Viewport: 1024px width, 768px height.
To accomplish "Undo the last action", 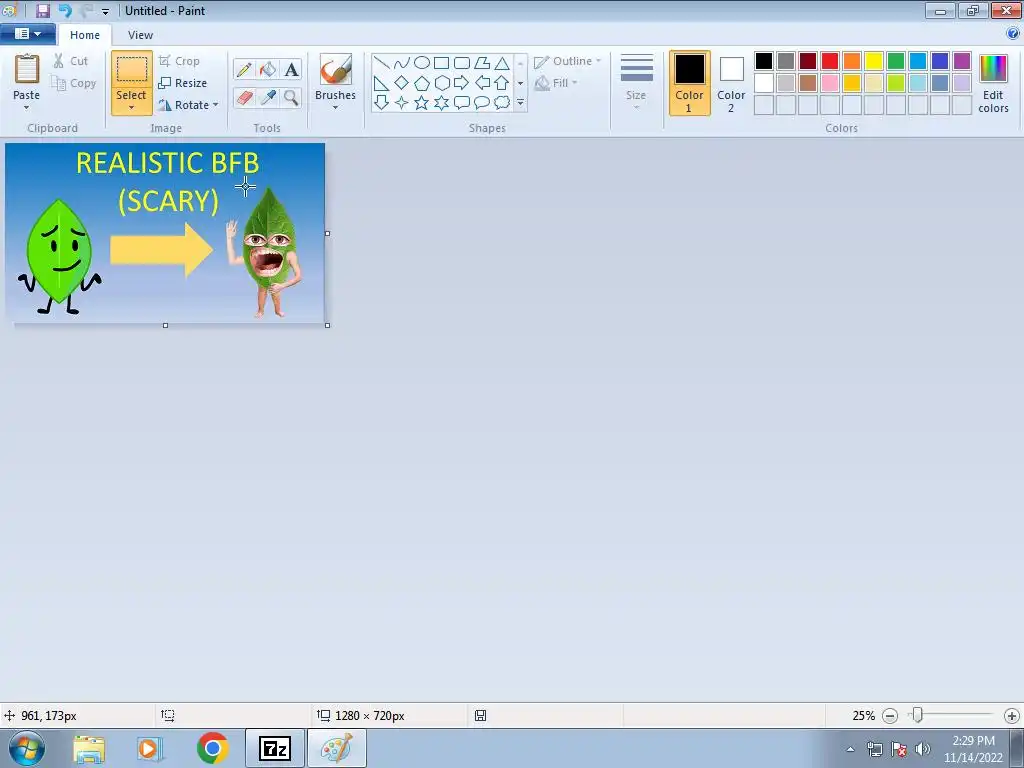I will (x=65, y=10).
